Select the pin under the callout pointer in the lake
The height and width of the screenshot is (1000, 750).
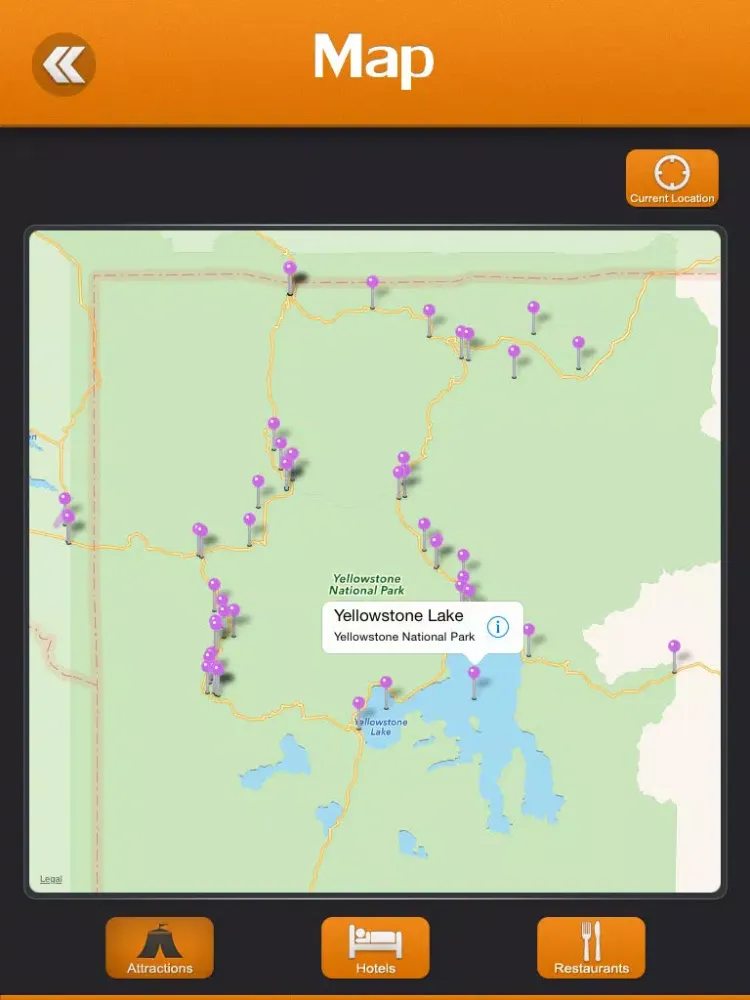tap(474, 682)
